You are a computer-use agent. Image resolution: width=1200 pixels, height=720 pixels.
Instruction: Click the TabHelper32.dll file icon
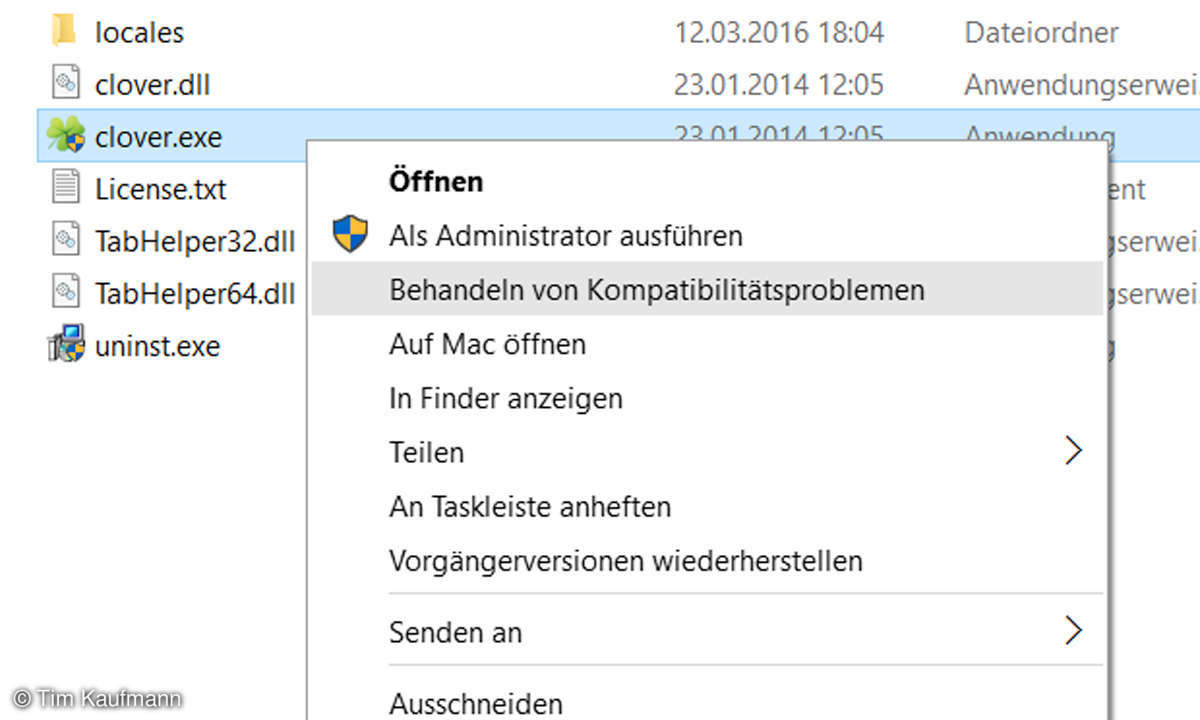coord(66,240)
